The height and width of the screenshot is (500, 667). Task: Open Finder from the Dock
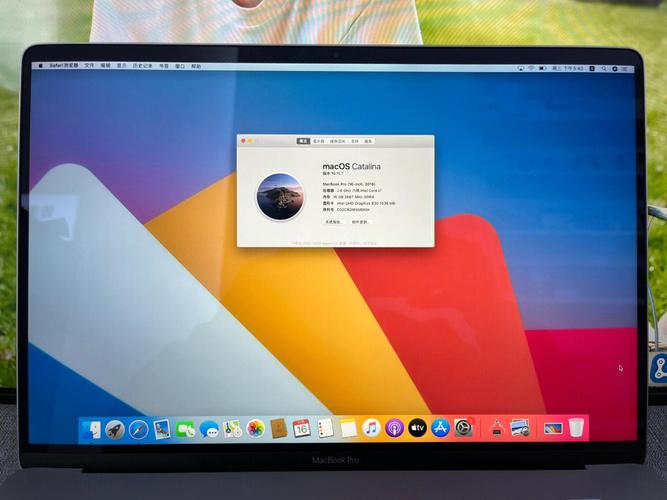click(91, 430)
